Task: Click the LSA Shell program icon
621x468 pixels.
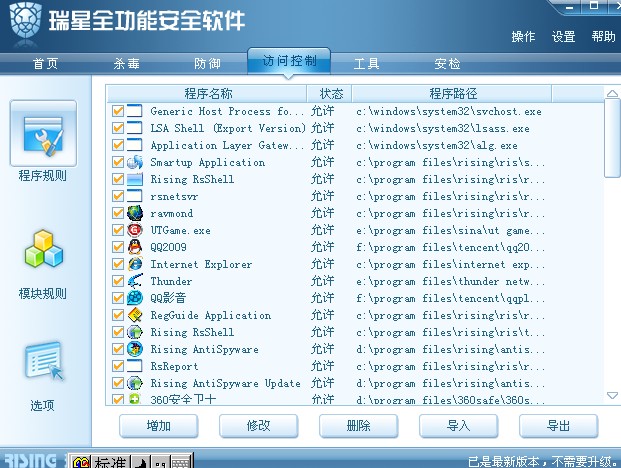Action: tap(135, 128)
